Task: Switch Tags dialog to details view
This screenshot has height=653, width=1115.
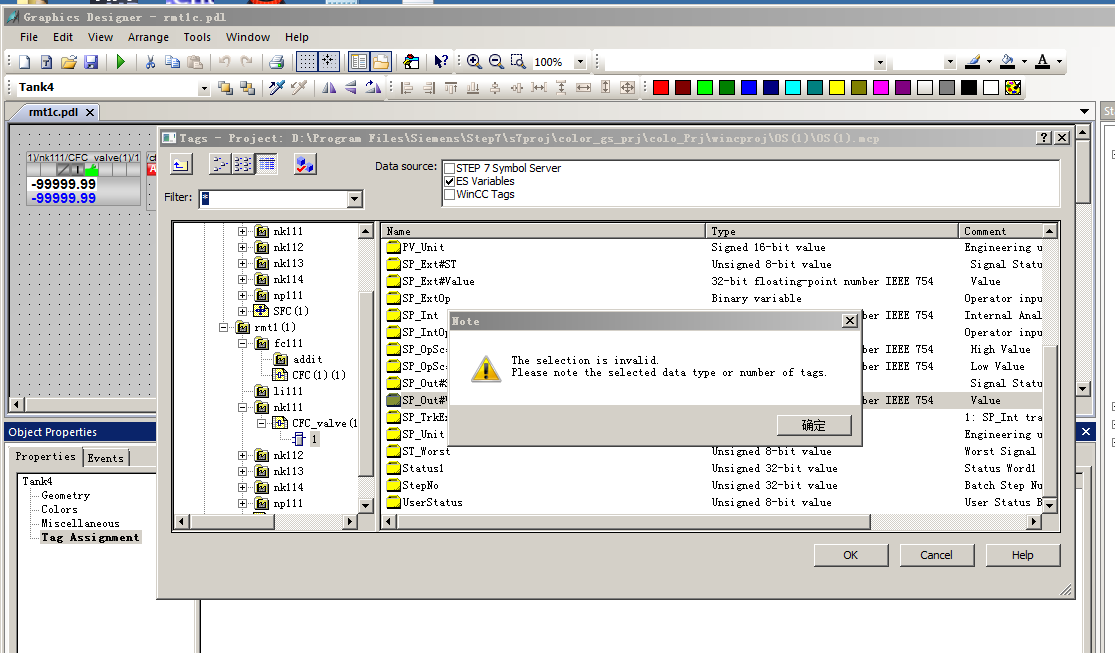Action: pyautogui.click(x=267, y=164)
